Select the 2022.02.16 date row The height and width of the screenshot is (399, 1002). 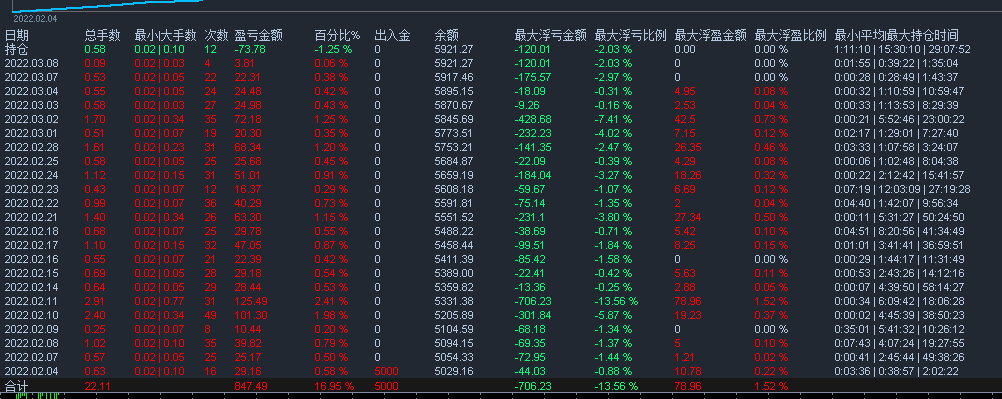(31, 259)
